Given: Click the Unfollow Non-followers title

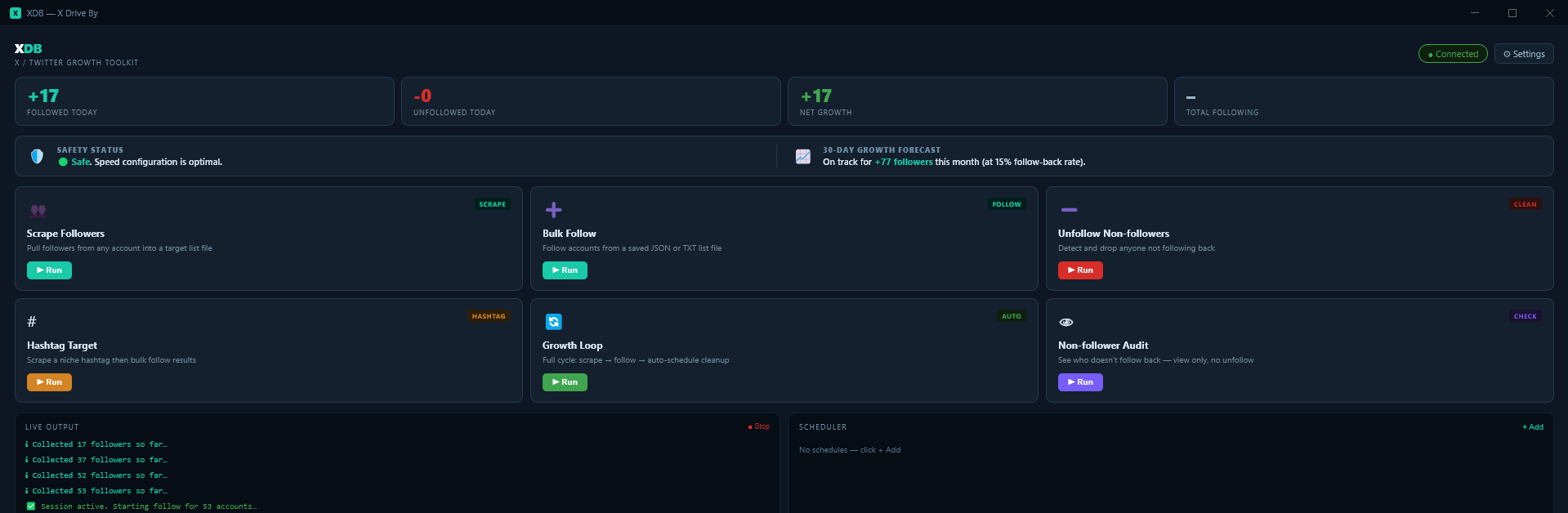Looking at the screenshot, I should pos(1114,234).
